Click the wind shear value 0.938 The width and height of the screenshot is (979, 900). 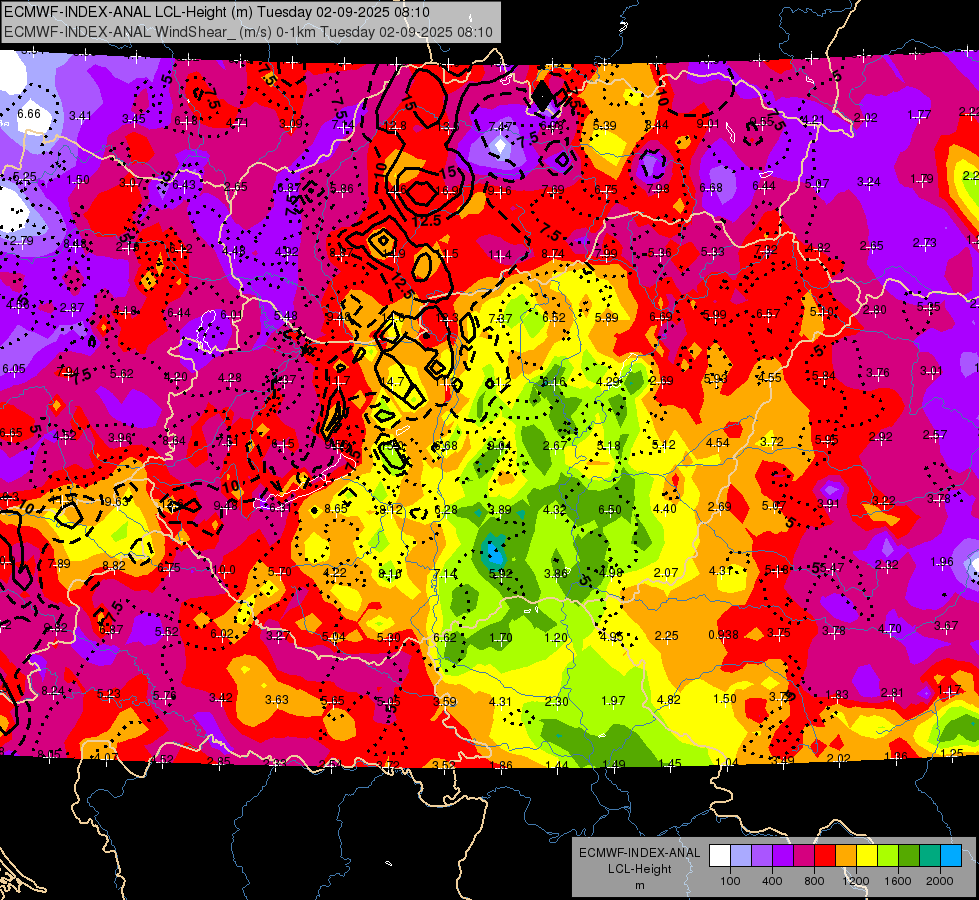pos(723,635)
